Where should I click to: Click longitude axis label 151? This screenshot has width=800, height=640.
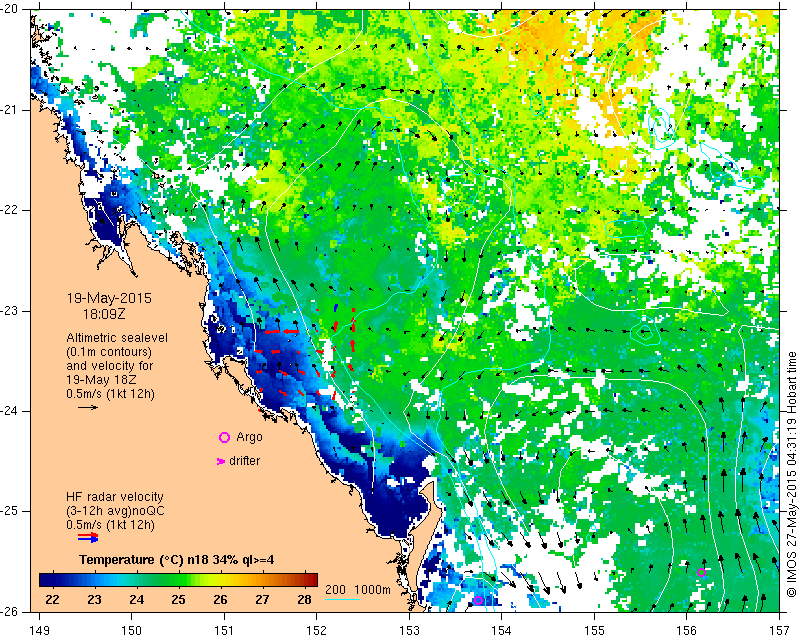click(224, 631)
